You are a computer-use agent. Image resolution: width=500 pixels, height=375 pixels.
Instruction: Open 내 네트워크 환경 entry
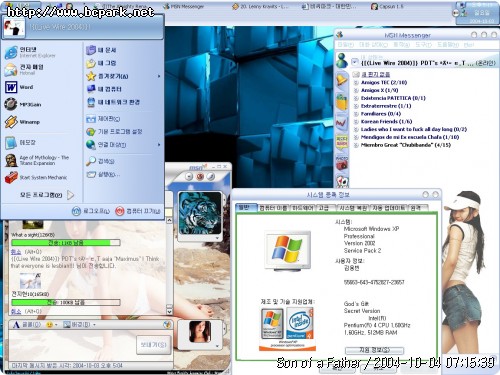coord(113,102)
